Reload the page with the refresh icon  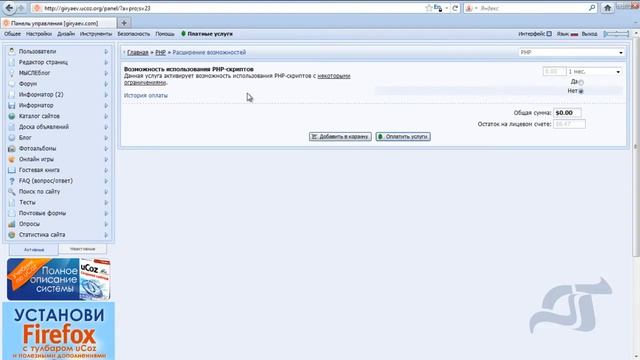pyautogui.click(x=455, y=8)
